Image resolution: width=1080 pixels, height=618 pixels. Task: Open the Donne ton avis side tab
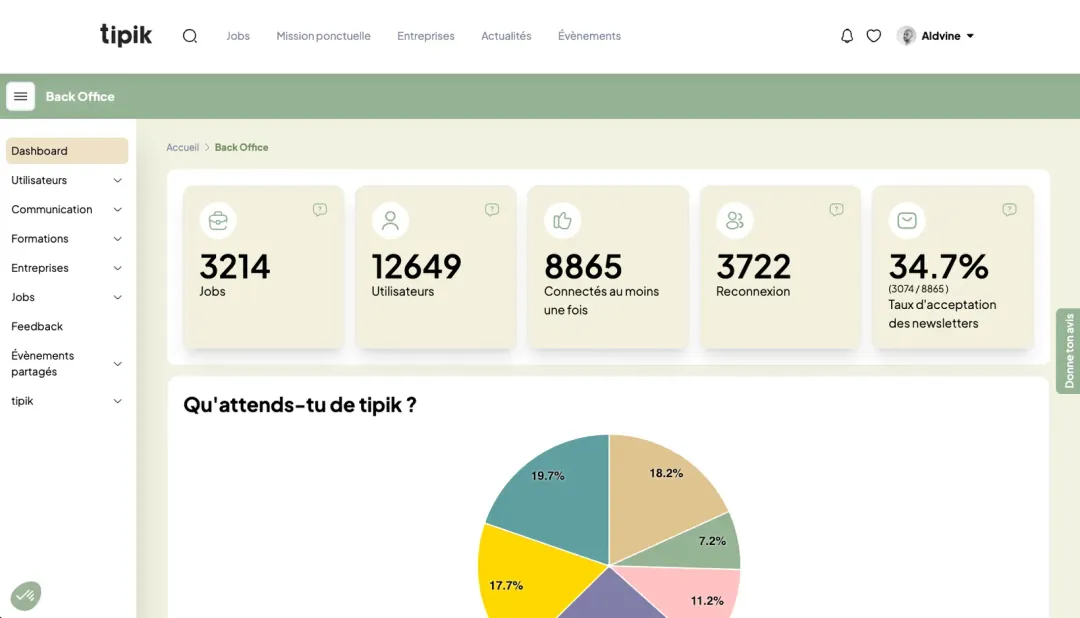(x=1068, y=351)
